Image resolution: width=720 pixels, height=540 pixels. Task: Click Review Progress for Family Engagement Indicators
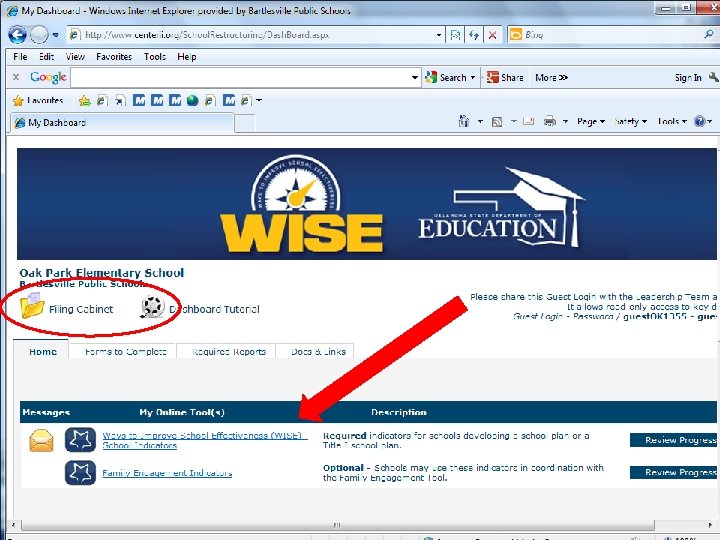click(x=673, y=472)
